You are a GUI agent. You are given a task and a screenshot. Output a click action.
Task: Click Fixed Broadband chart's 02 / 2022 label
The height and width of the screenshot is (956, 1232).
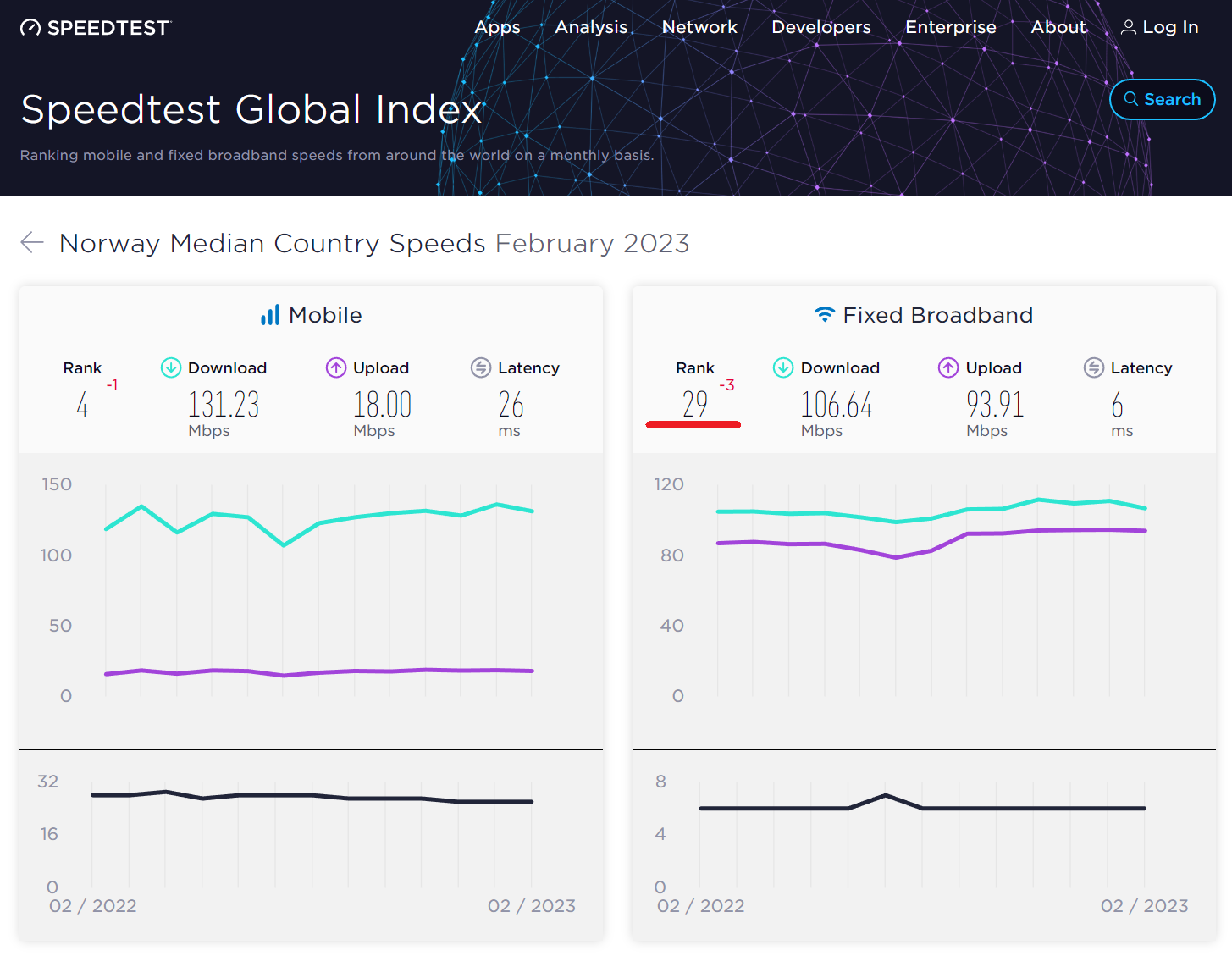(701, 906)
